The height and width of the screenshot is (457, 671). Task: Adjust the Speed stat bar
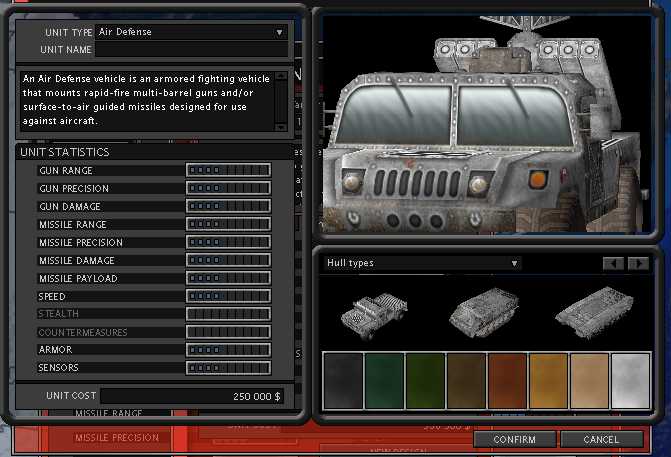229,296
